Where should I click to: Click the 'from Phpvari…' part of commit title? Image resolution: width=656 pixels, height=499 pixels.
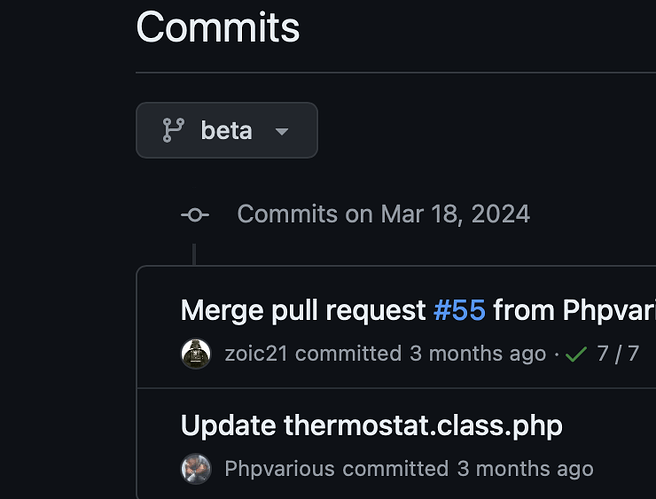click(x=574, y=310)
